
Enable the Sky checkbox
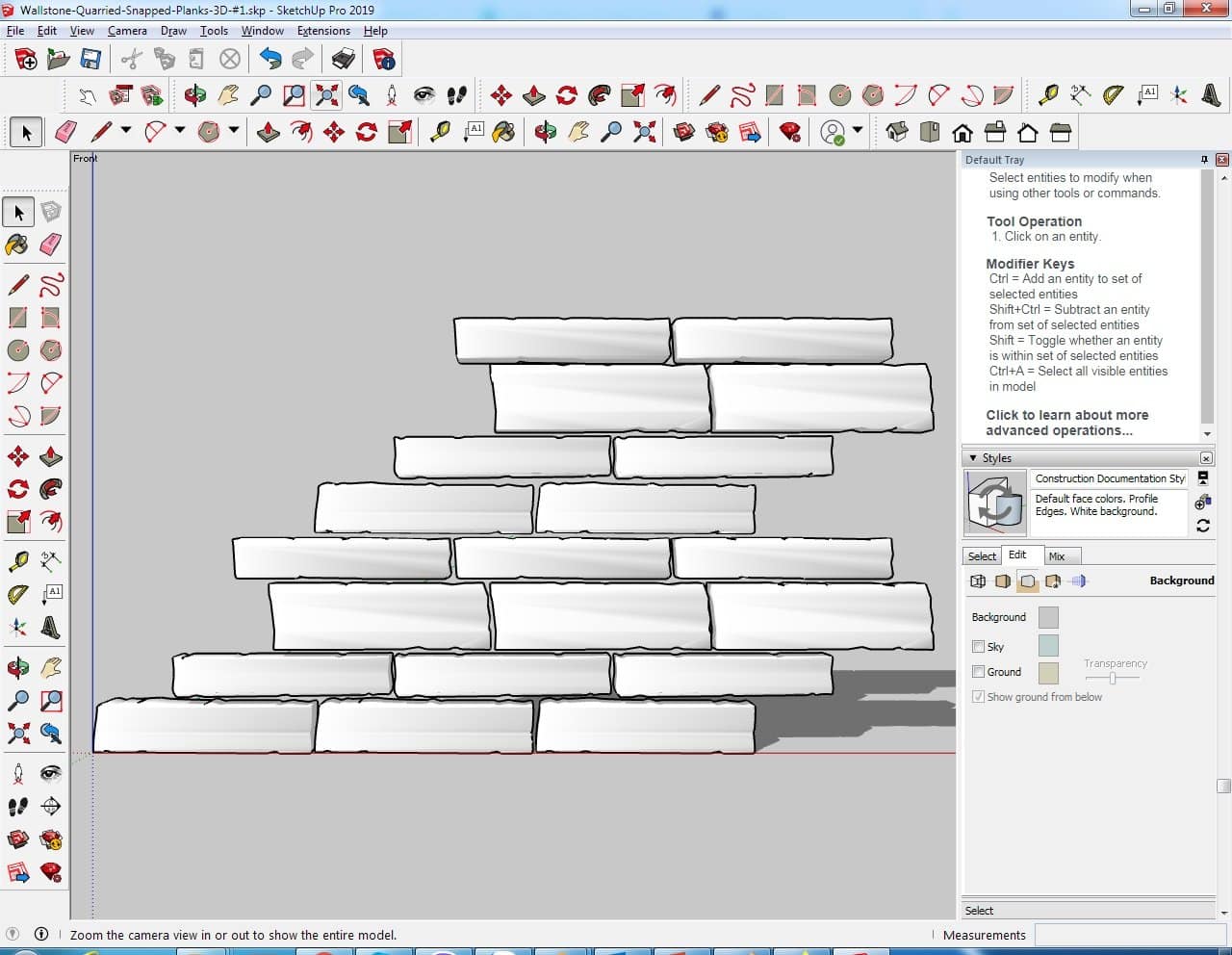[979, 647]
